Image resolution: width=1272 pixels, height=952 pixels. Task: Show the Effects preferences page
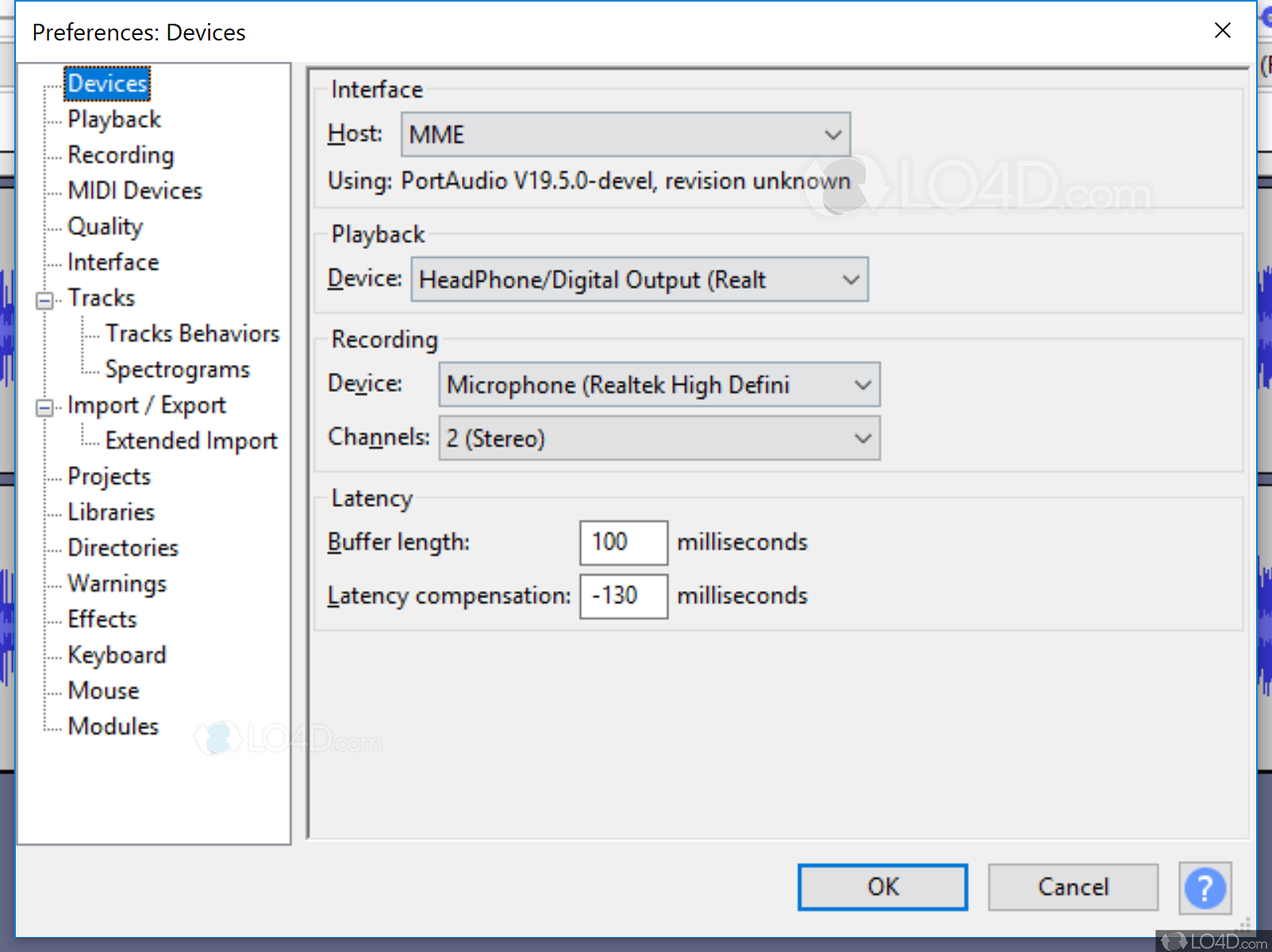(x=102, y=620)
